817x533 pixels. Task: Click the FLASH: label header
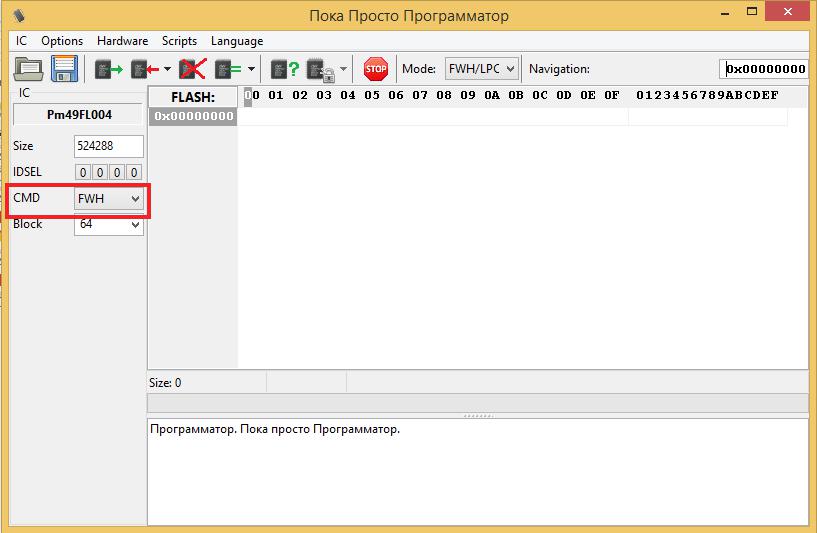[193, 97]
